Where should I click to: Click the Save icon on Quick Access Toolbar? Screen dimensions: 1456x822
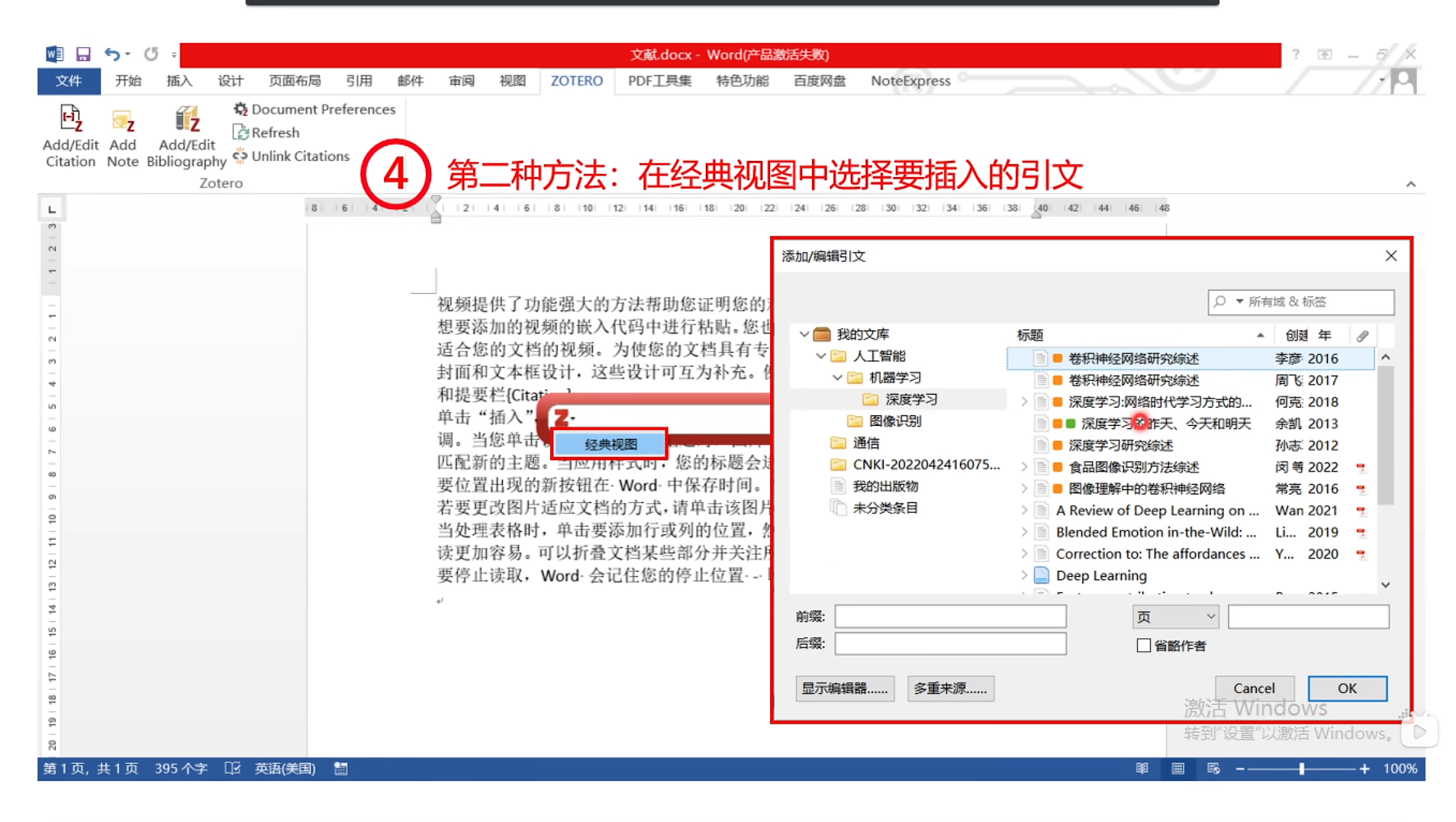pos(82,53)
